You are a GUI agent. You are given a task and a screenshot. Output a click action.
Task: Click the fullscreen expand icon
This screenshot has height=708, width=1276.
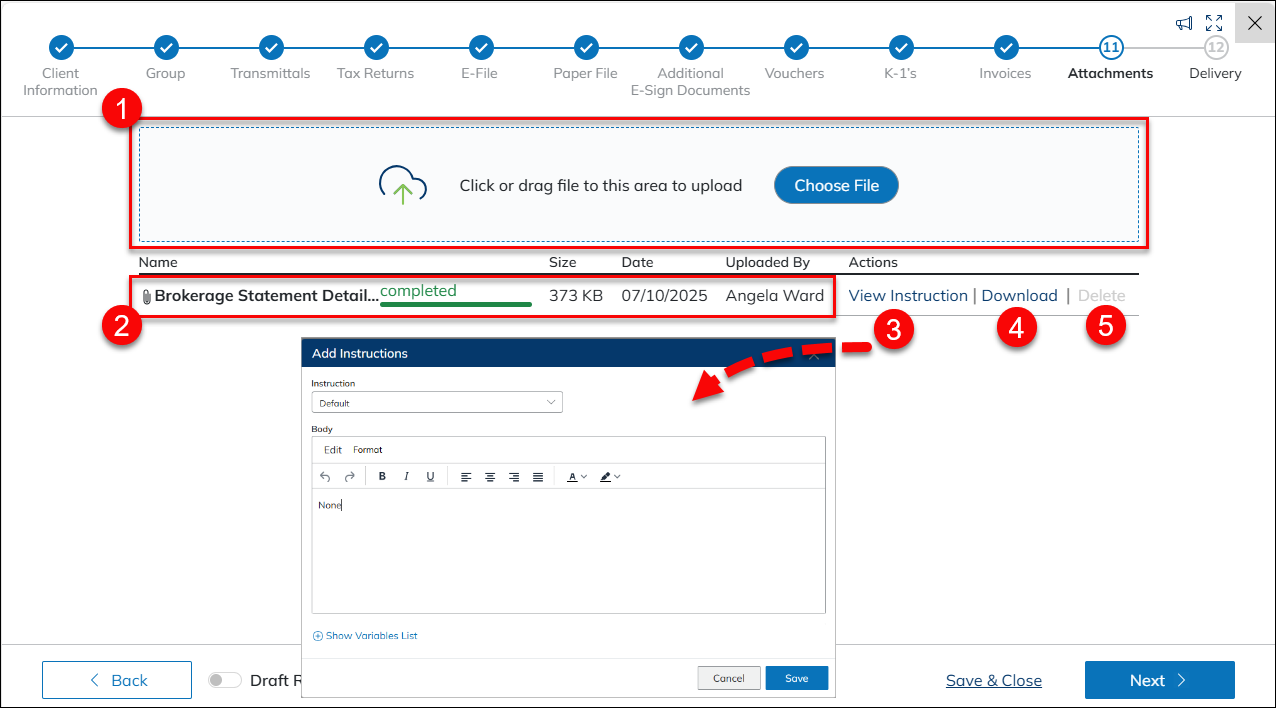[x=1214, y=23]
